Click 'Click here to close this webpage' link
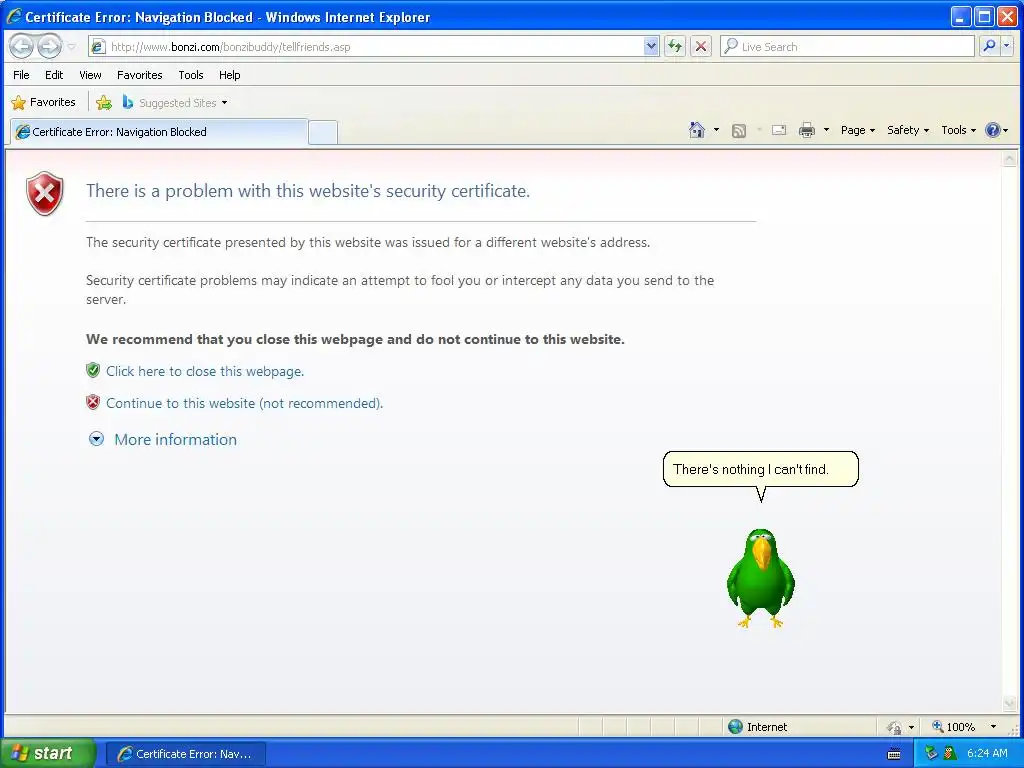This screenshot has height=768, width=1024. coord(205,371)
